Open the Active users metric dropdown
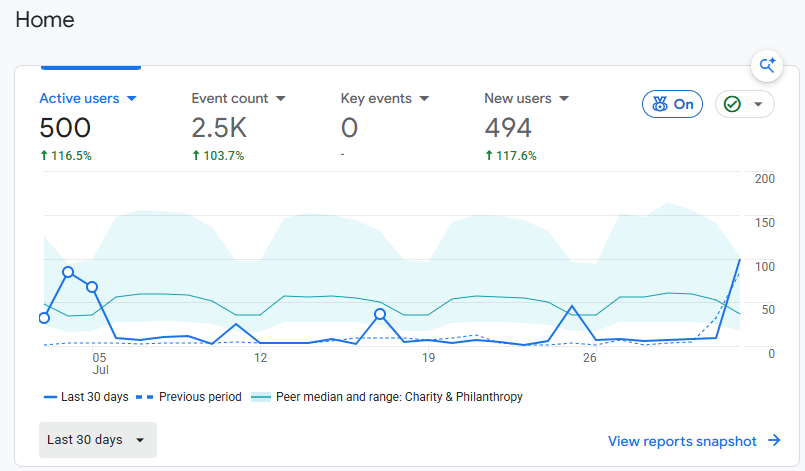This screenshot has height=471, width=805. tap(131, 99)
